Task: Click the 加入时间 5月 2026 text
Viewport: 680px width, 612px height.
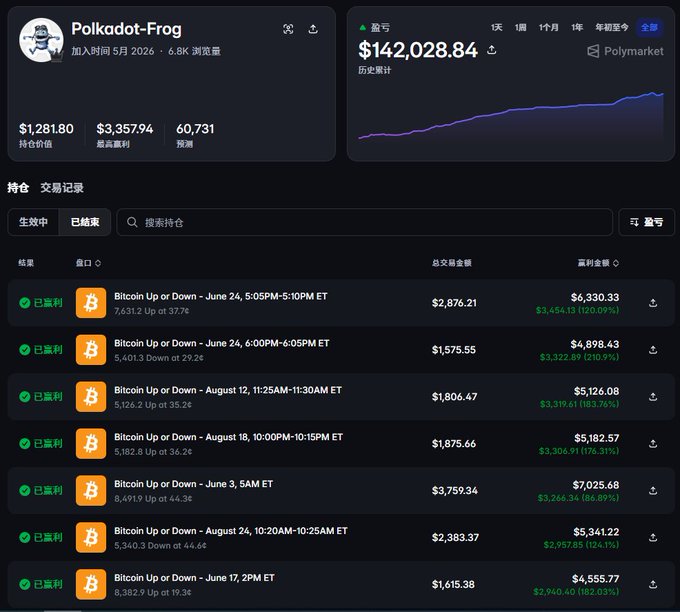Action: 113,51
